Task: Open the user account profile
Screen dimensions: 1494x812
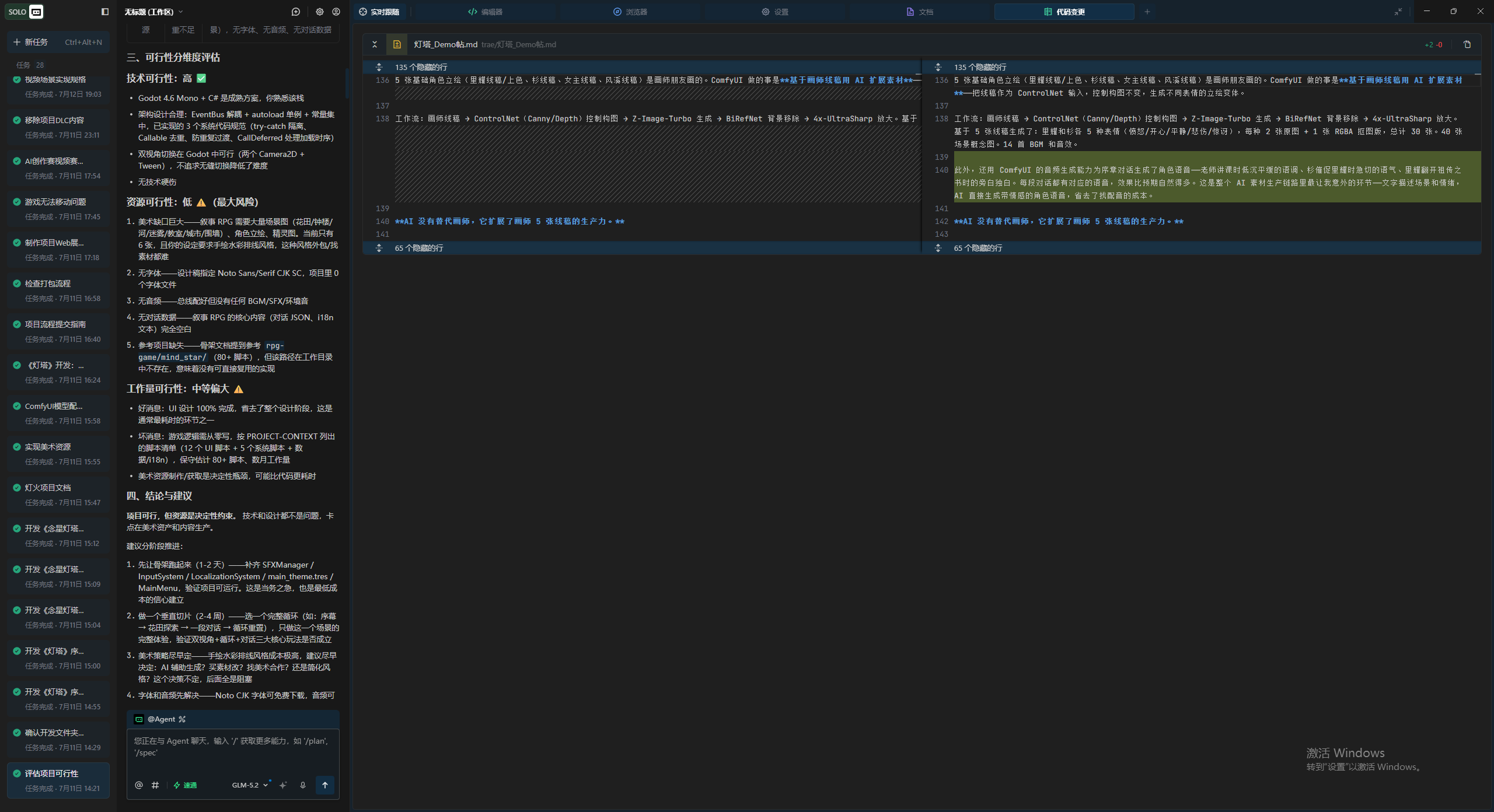Action: coord(336,12)
